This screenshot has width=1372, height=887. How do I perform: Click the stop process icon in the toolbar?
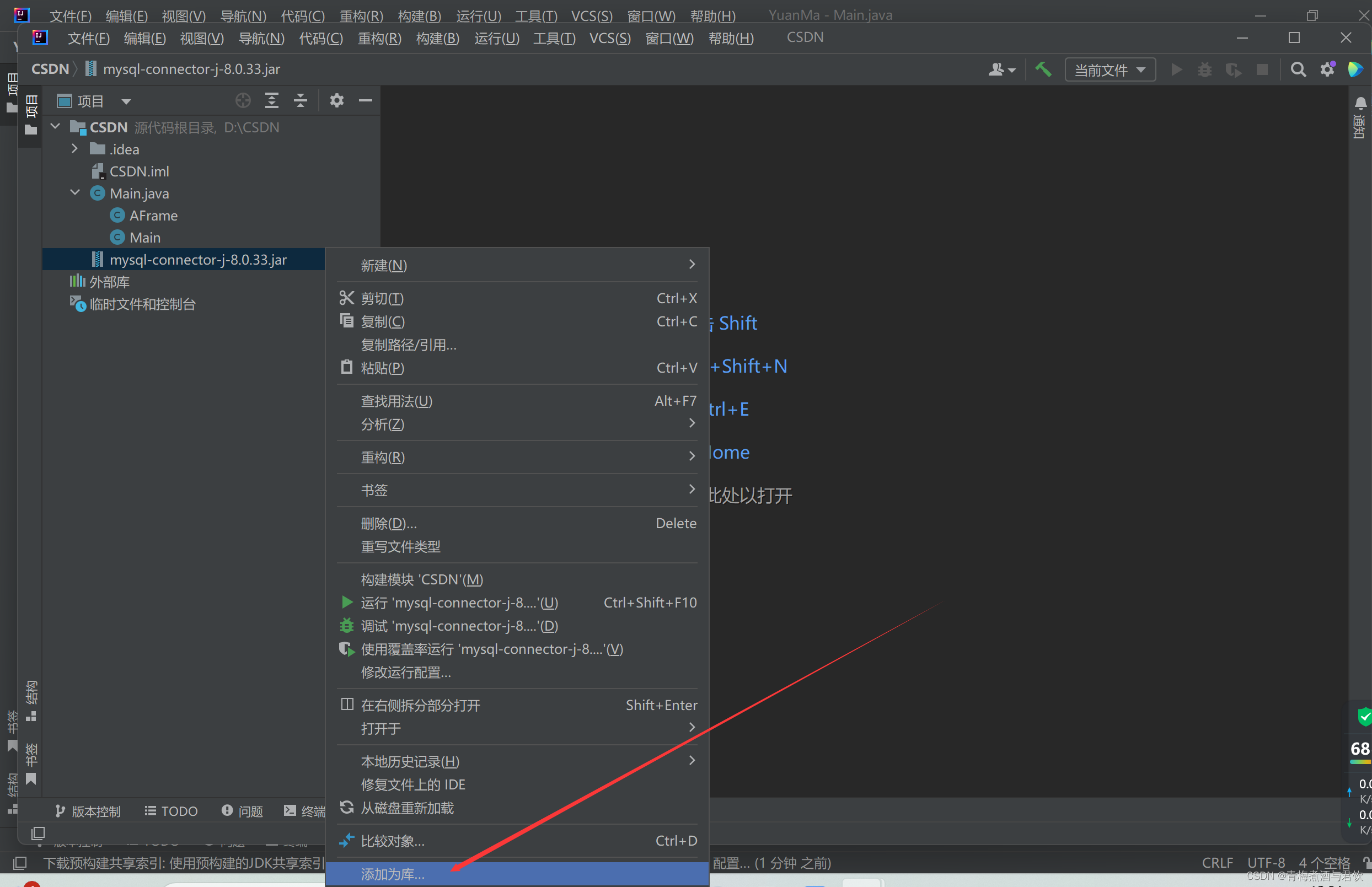(x=1262, y=69)
